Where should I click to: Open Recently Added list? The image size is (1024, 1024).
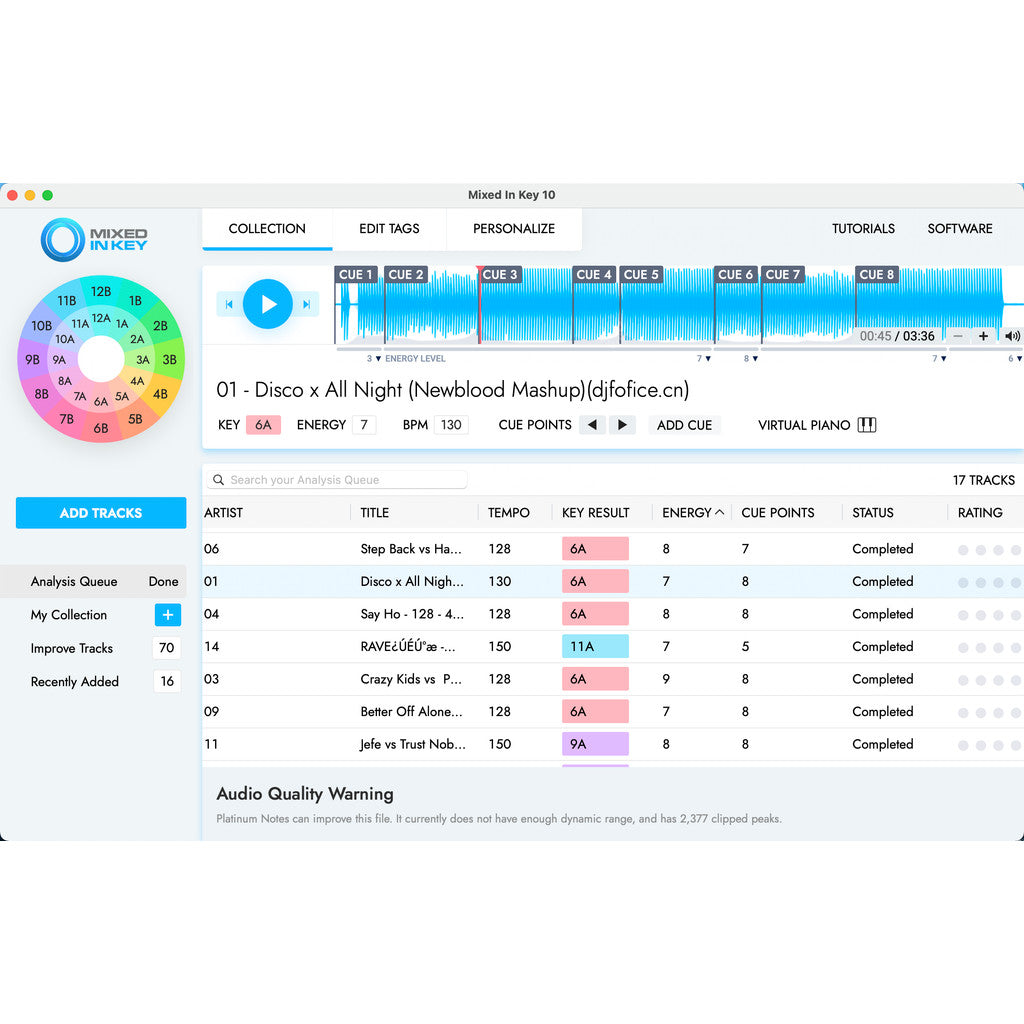(x=74, y=682)
